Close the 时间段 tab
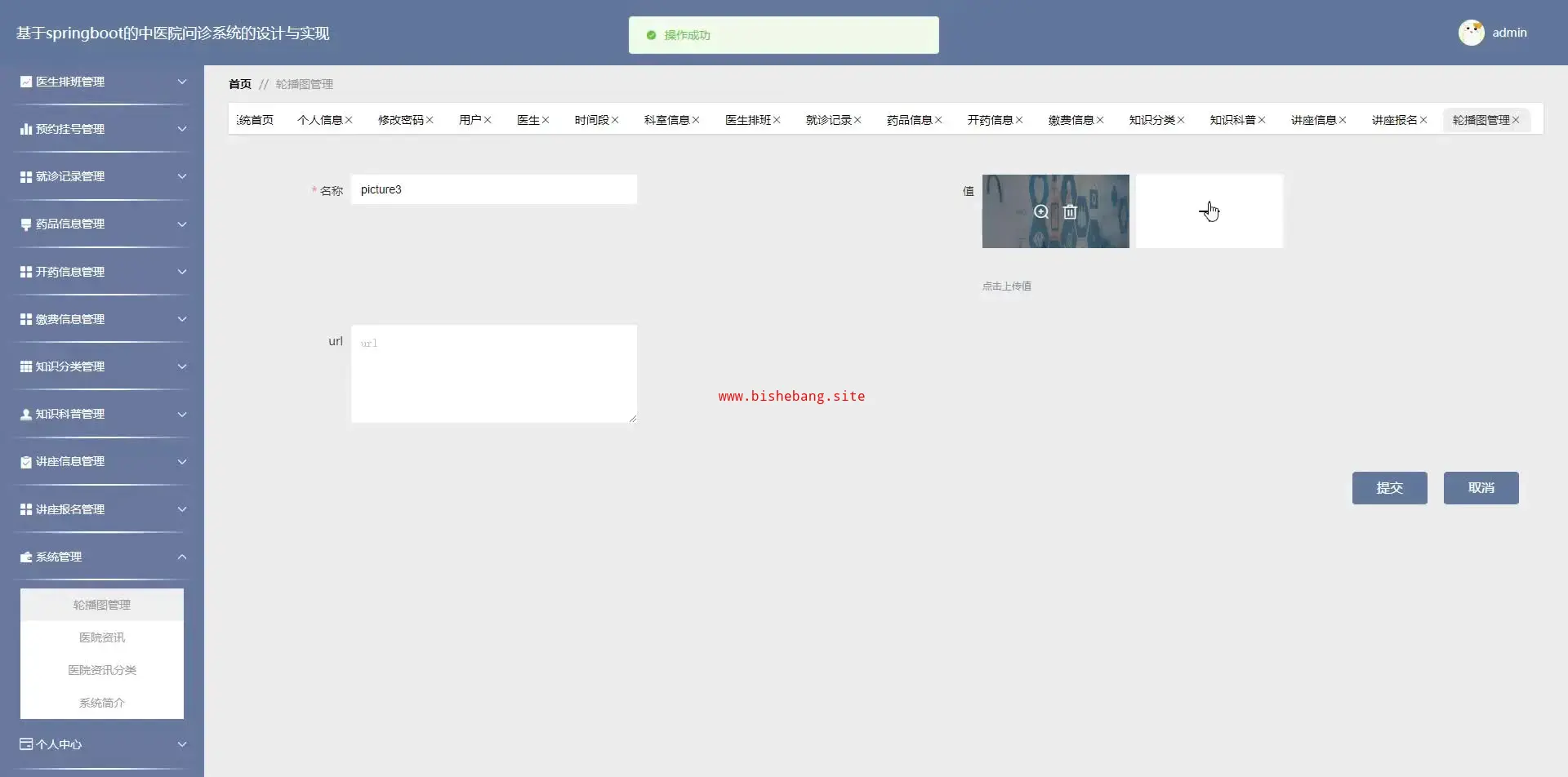The image size is (1568, 777). click(x=615, y=120)
